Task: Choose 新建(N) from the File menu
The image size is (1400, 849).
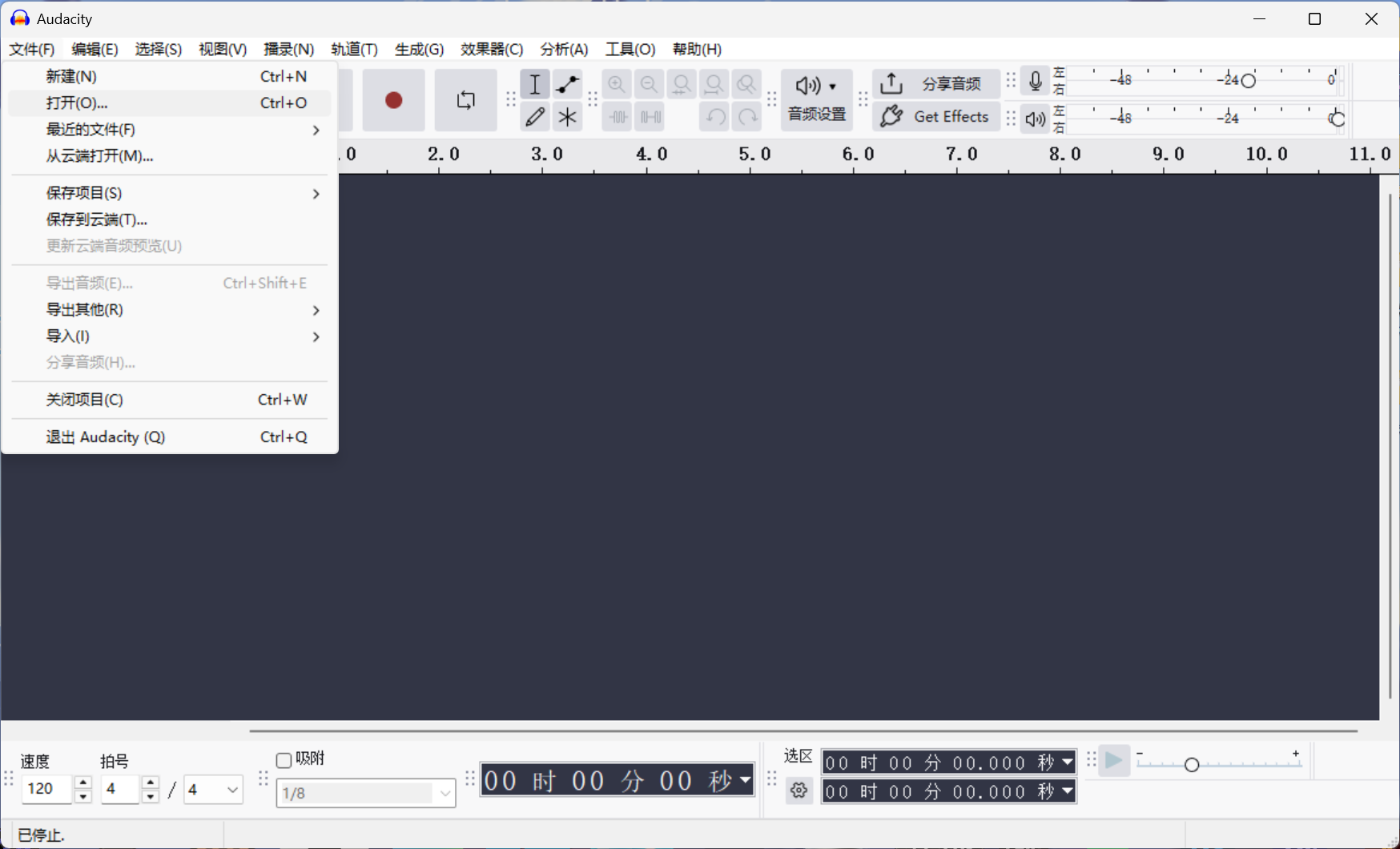Action: point(170,76)
